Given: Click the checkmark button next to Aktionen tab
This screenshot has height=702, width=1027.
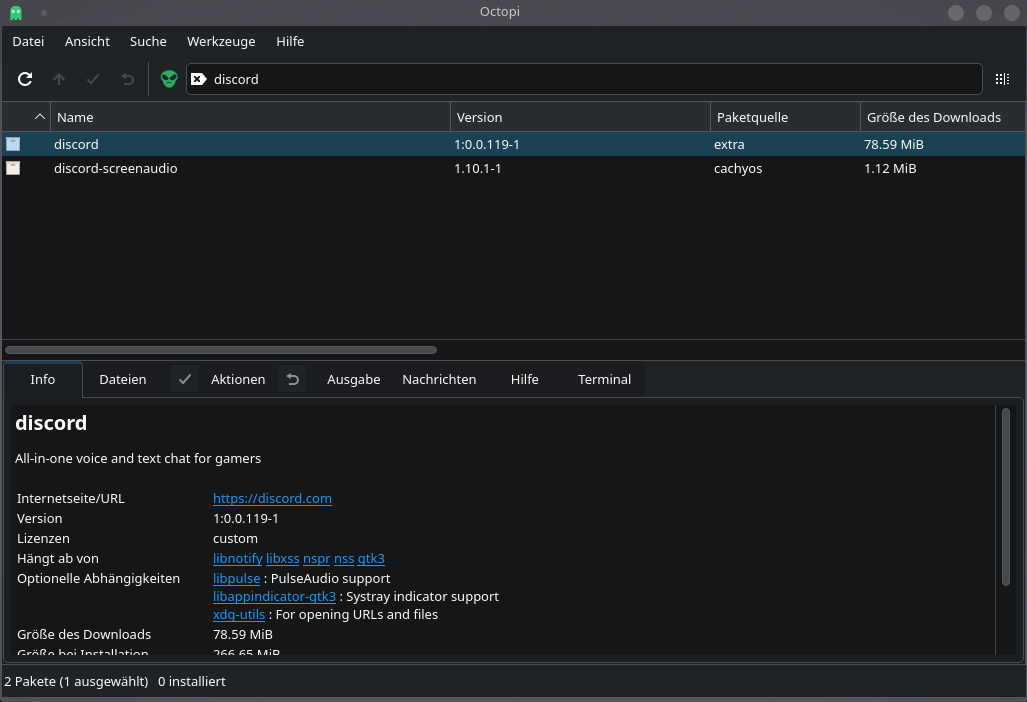Looking at the screenshot, I should pyautogui.click(x=185, y=379).
